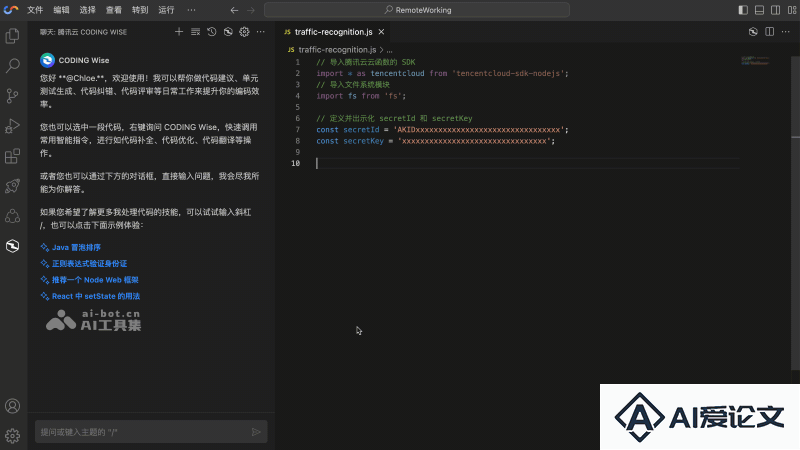Open chat list icon in chat header
Viewport: 800px width, 450px height.
pos(195,32)
